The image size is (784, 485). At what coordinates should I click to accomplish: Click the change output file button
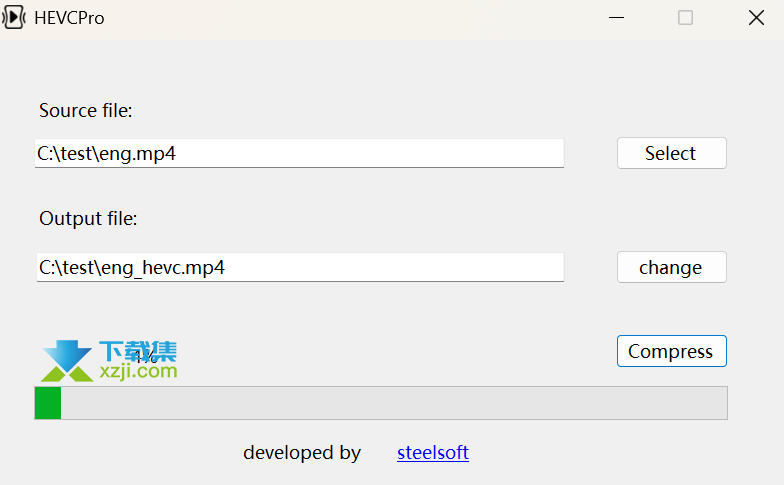coord(672,267)
